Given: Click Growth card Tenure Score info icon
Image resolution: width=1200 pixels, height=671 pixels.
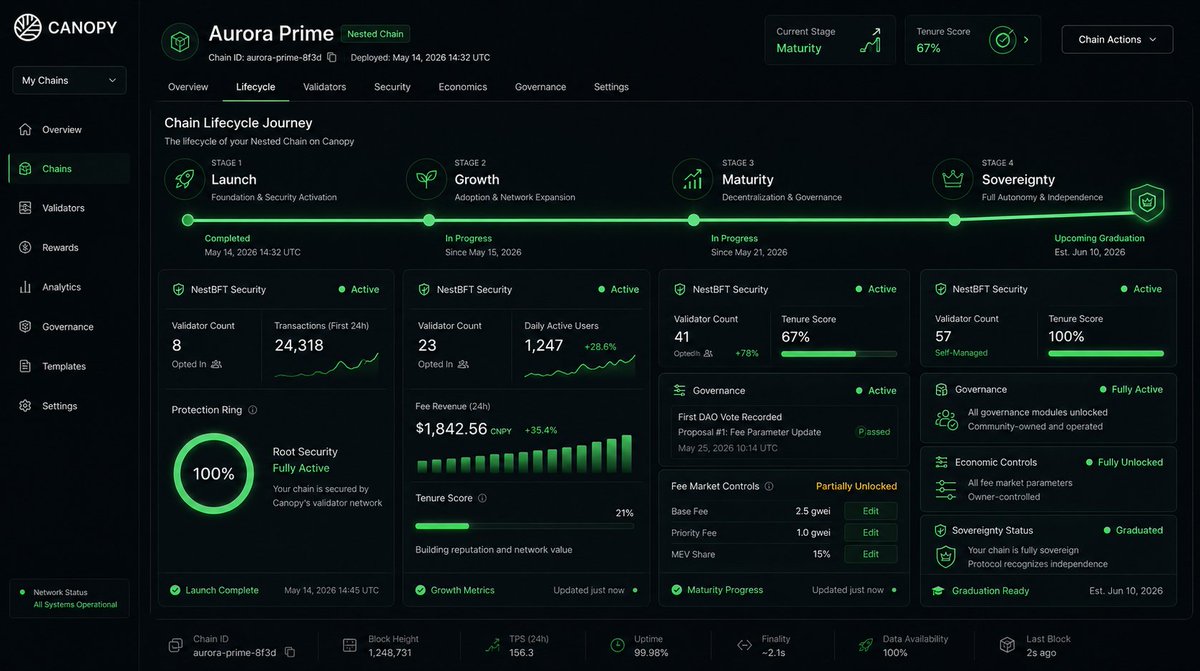Looking at the screenshot, I should [x=482, y=498].
